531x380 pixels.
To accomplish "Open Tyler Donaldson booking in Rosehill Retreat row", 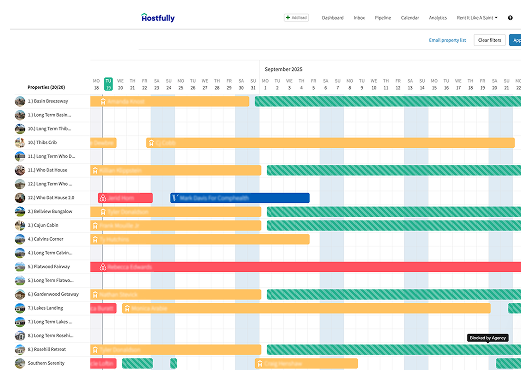I will [x=175, y=350].
